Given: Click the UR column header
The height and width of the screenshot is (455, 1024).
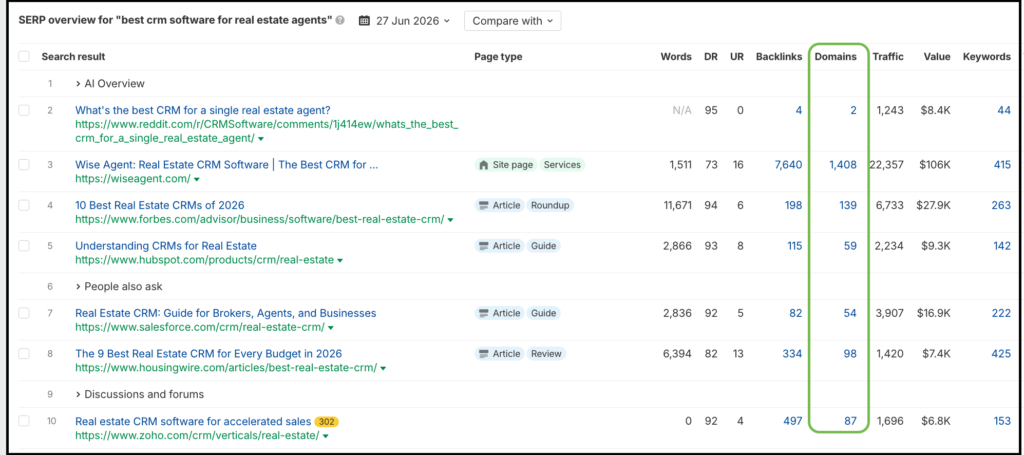Looking at the screenshot, I should point(737,57).
